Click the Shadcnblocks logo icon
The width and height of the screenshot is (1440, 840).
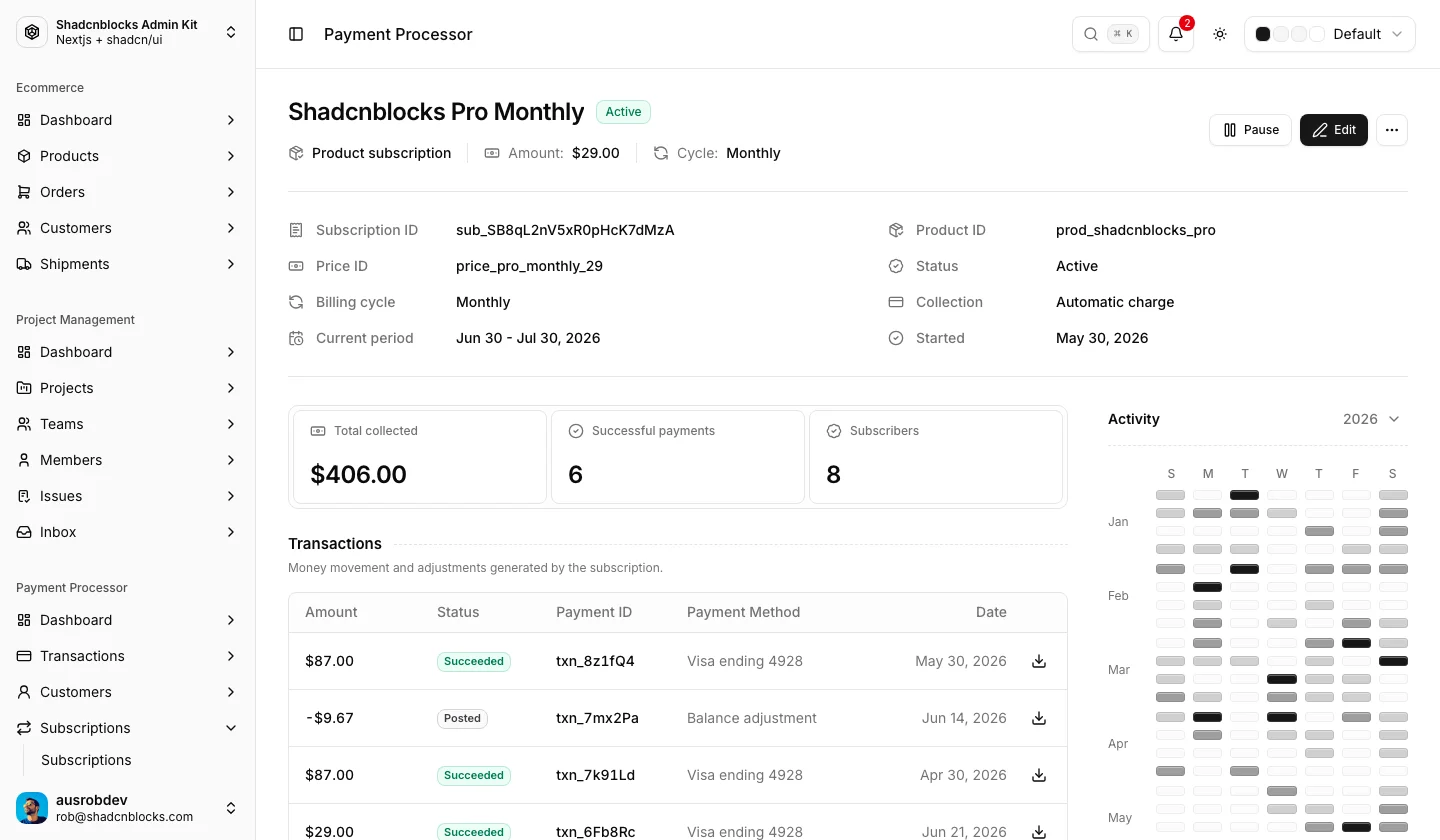[32, 32]
